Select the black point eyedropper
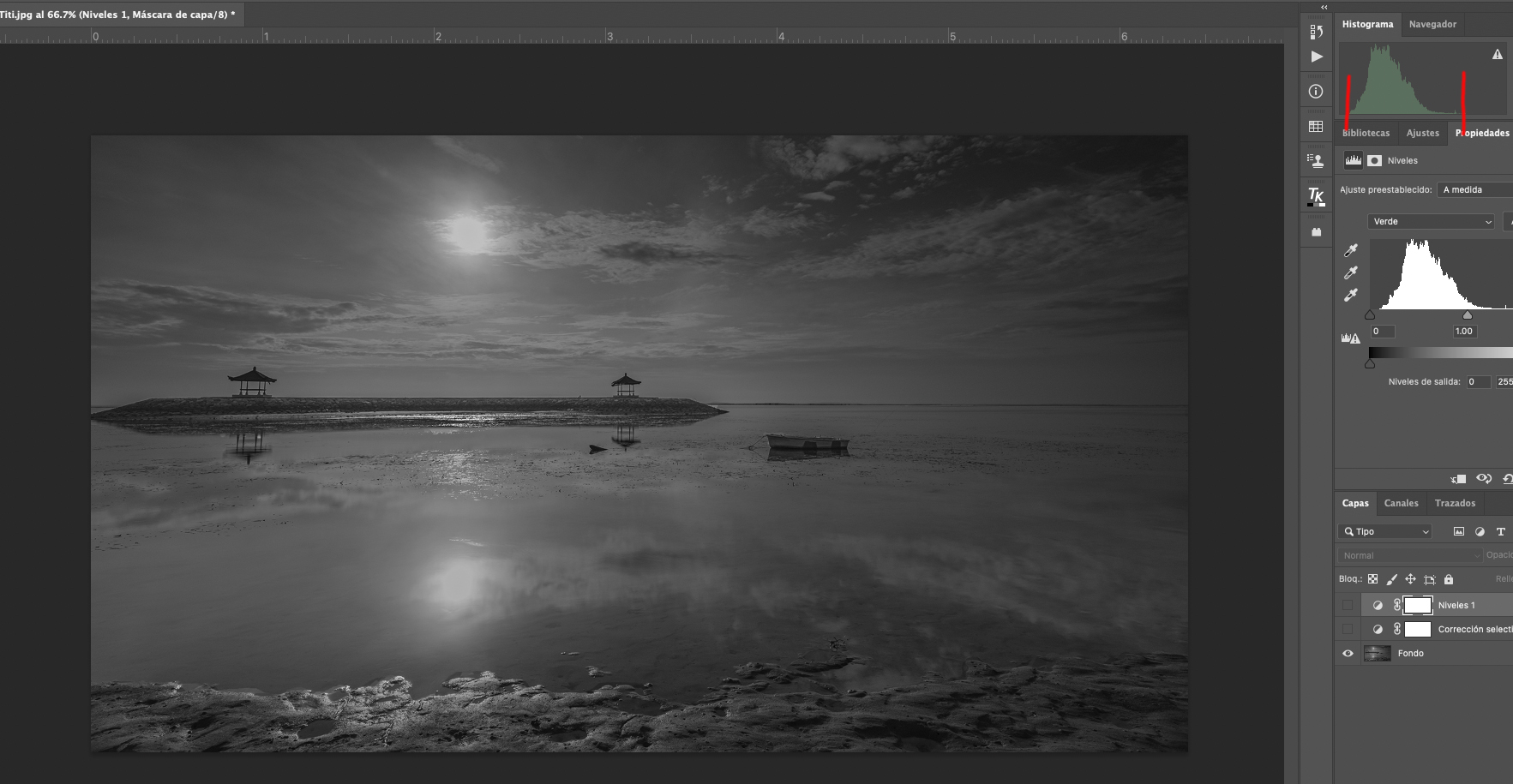Viewport: 1513px width, 784px height. coord(1351,250)
